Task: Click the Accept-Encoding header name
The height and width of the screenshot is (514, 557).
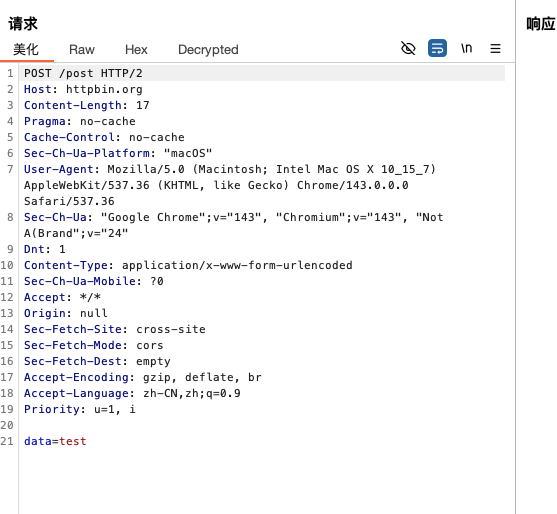Action: tap(76, 377)
